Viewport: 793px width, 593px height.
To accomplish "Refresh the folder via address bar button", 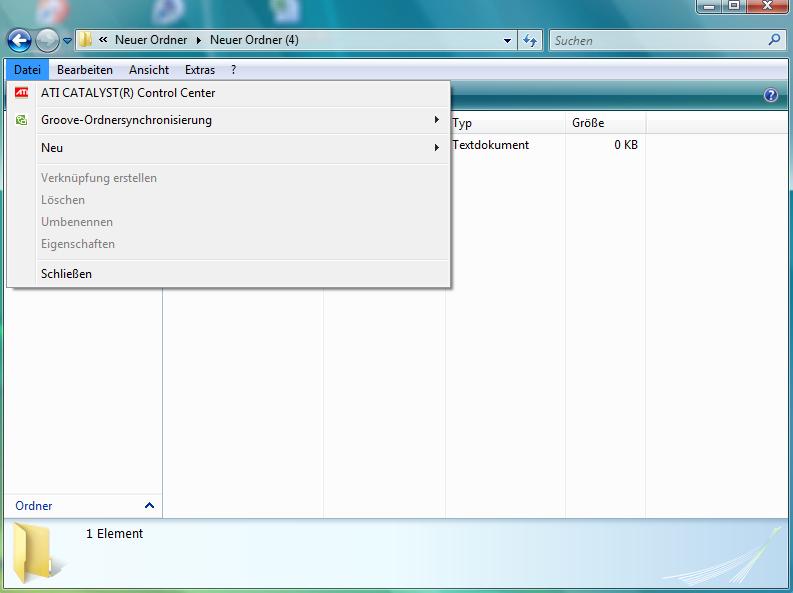I will click(x=531, y=41).
